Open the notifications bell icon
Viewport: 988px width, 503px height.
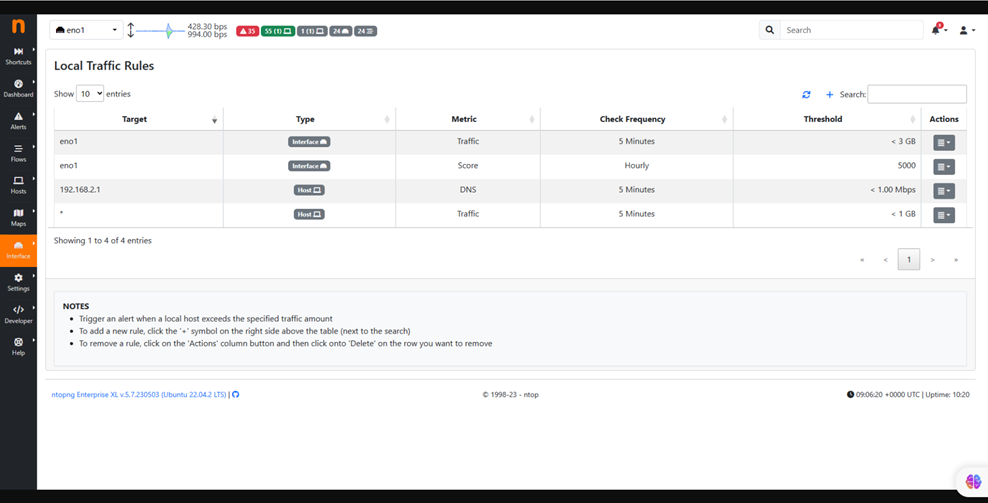click(x=936, y=30)
